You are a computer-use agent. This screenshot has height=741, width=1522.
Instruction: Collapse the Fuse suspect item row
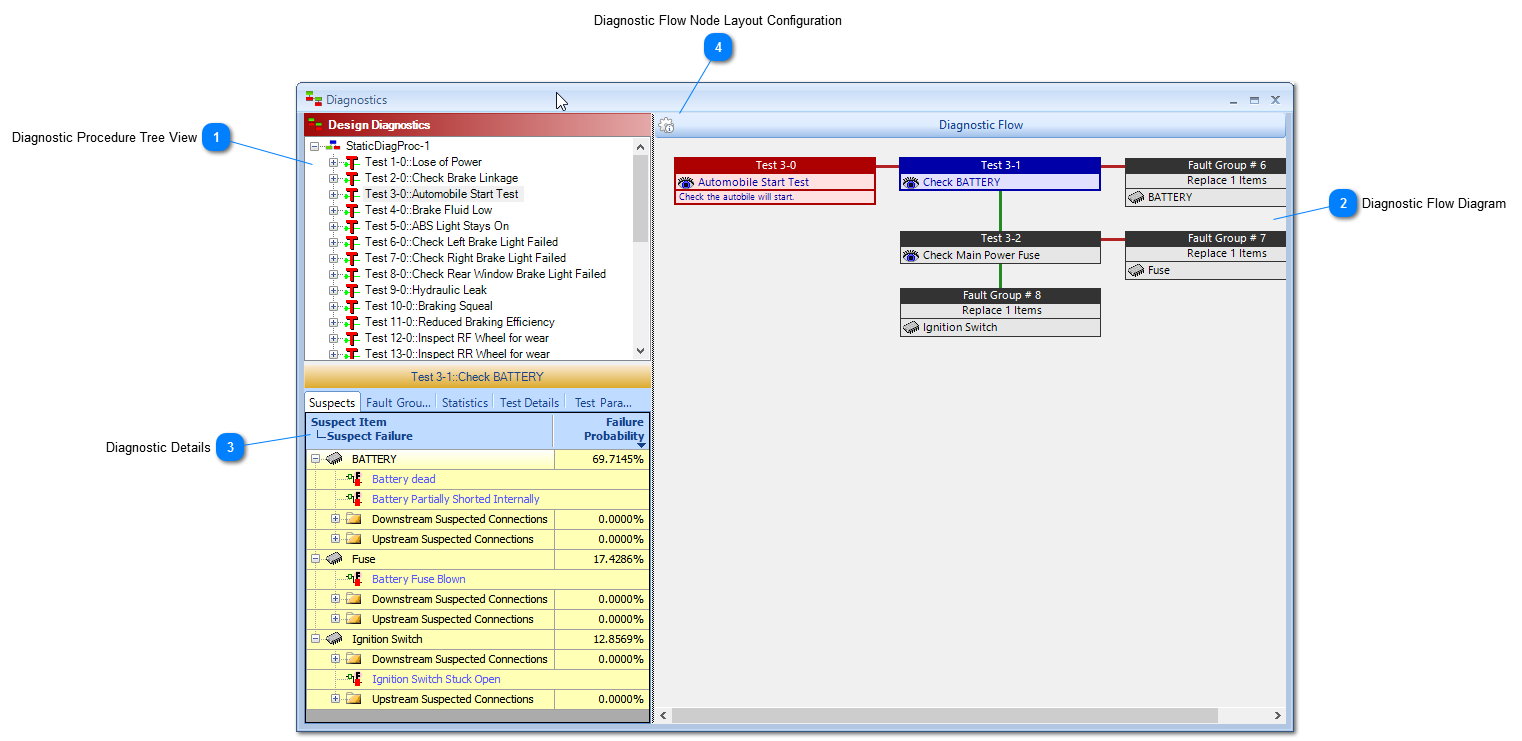(x=316, y=559)
